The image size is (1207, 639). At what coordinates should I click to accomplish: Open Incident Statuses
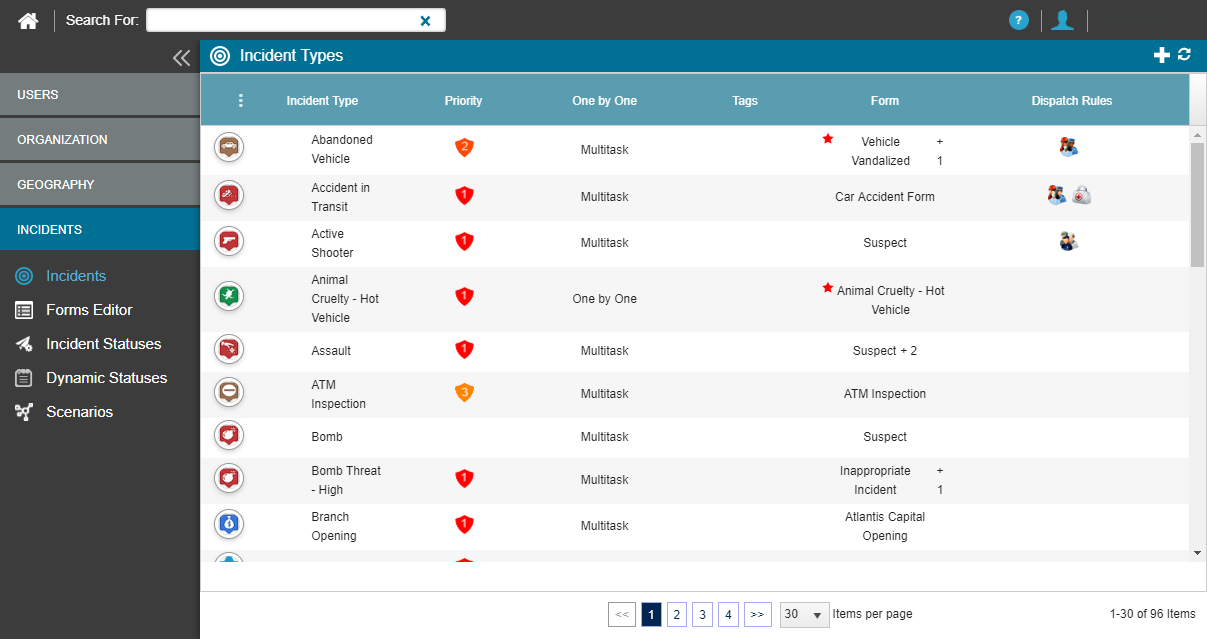(103, 344)
